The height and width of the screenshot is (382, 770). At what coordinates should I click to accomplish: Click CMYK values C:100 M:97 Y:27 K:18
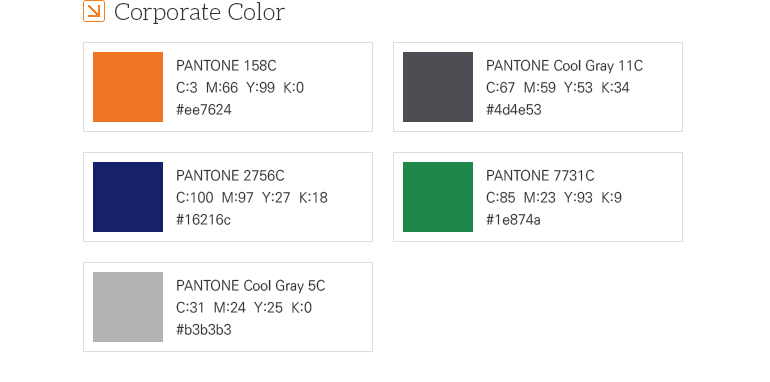pos(252,198)
